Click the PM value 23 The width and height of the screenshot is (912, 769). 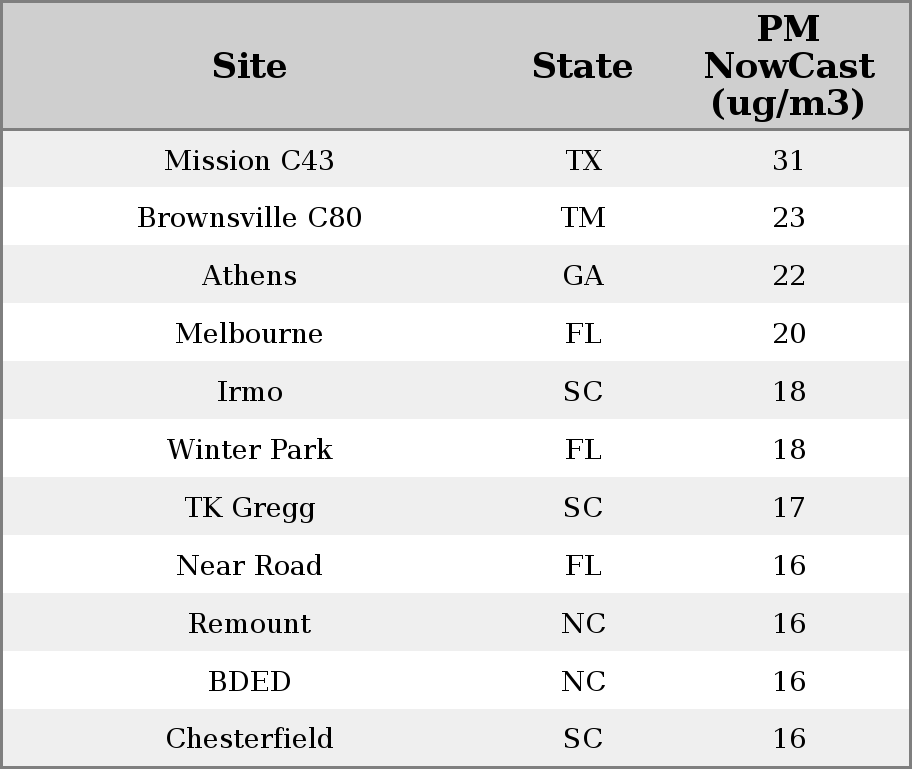click(788, 218)
